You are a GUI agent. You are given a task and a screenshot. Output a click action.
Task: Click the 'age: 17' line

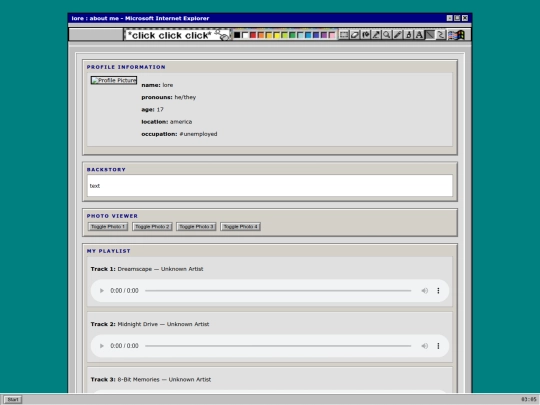coord(152,110)
